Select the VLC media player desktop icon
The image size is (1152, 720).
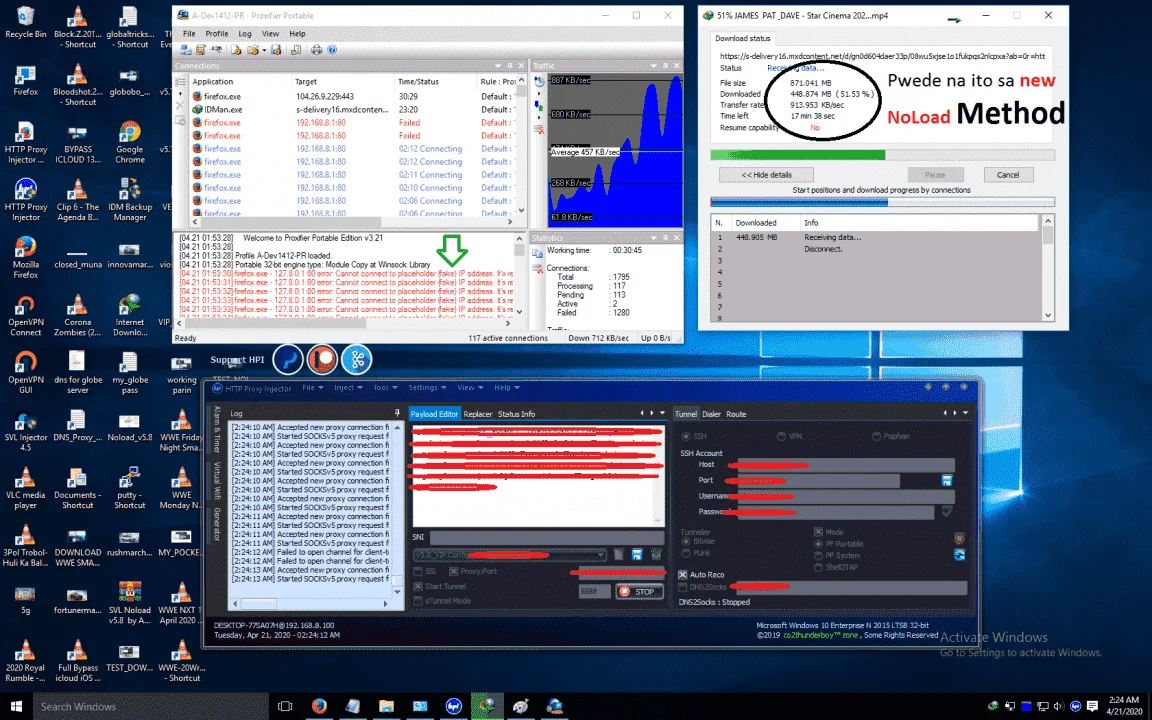tap(26, 488)
